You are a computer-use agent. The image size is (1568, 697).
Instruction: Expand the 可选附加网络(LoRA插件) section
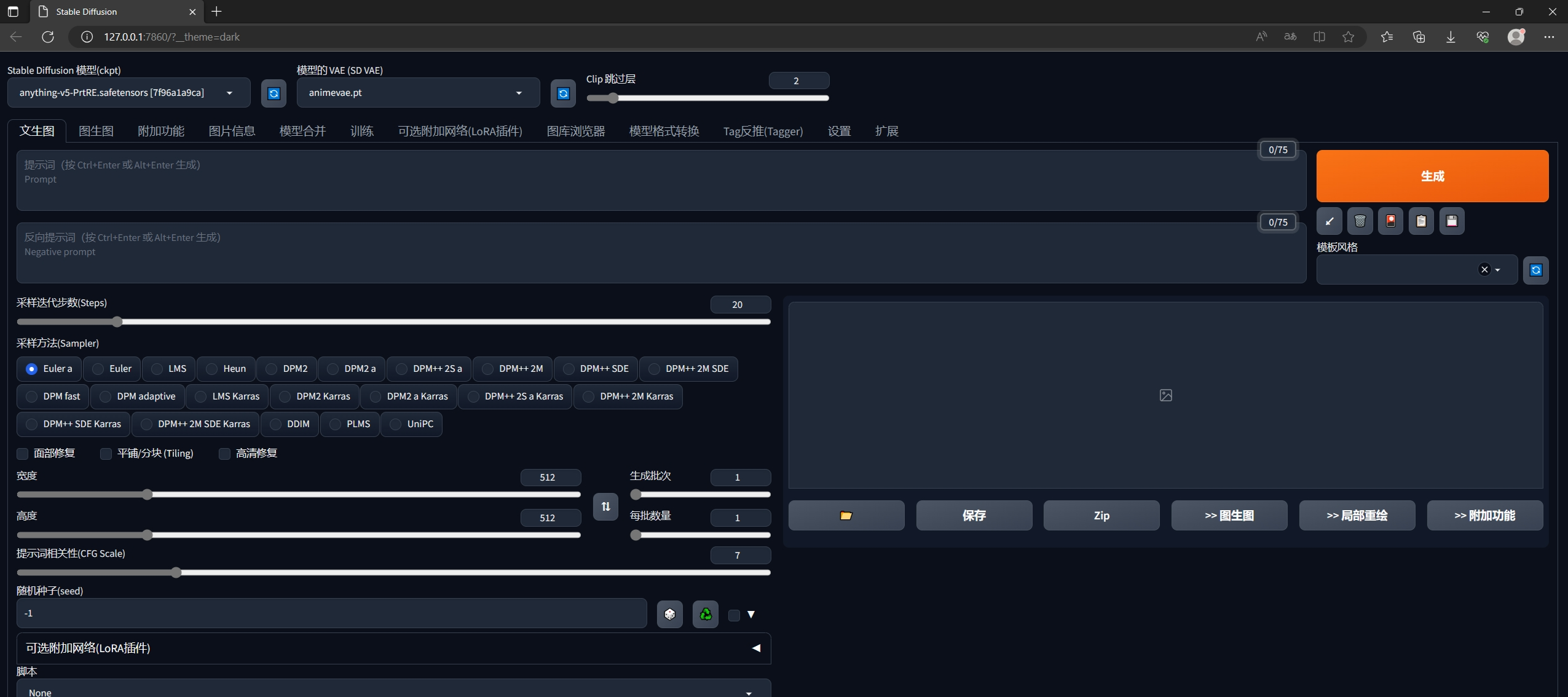[393, 648]
